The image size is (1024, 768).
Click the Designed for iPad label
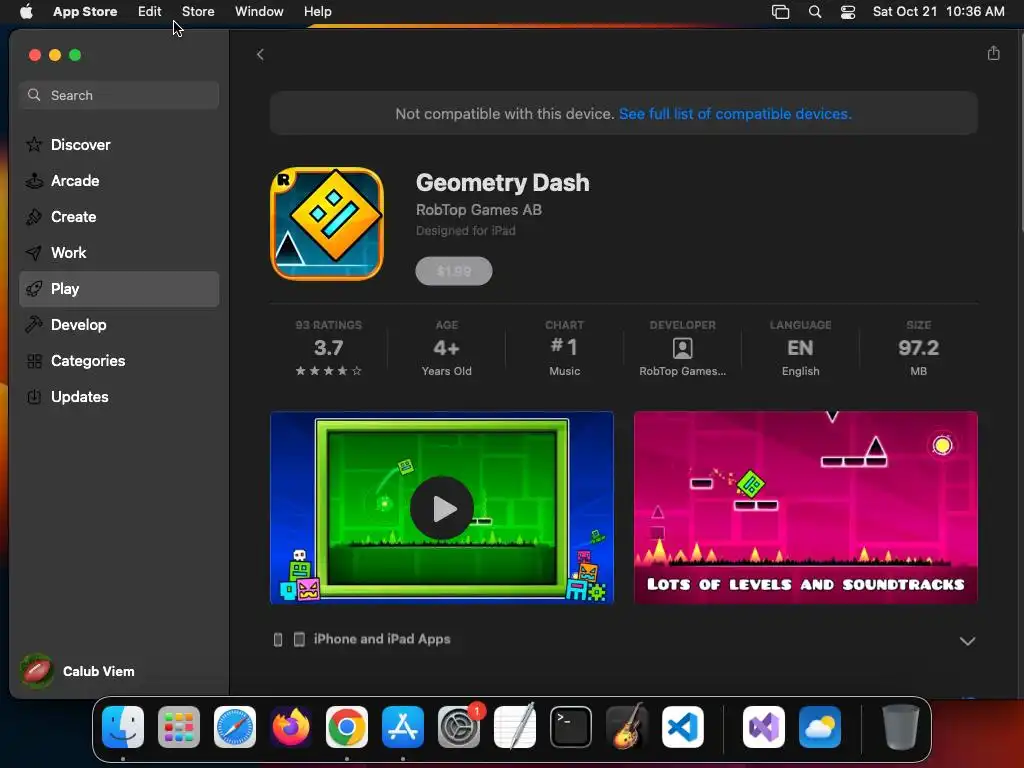click(466, 231)
